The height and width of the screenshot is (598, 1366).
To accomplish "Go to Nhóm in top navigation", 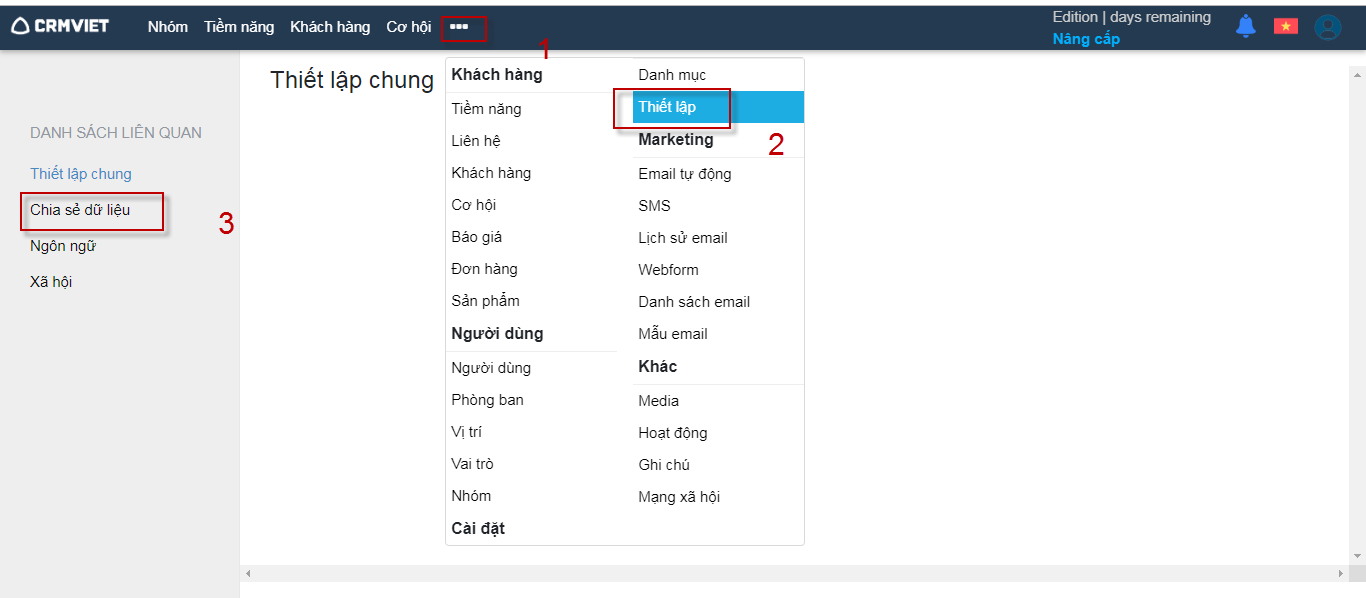I will 168,27.
